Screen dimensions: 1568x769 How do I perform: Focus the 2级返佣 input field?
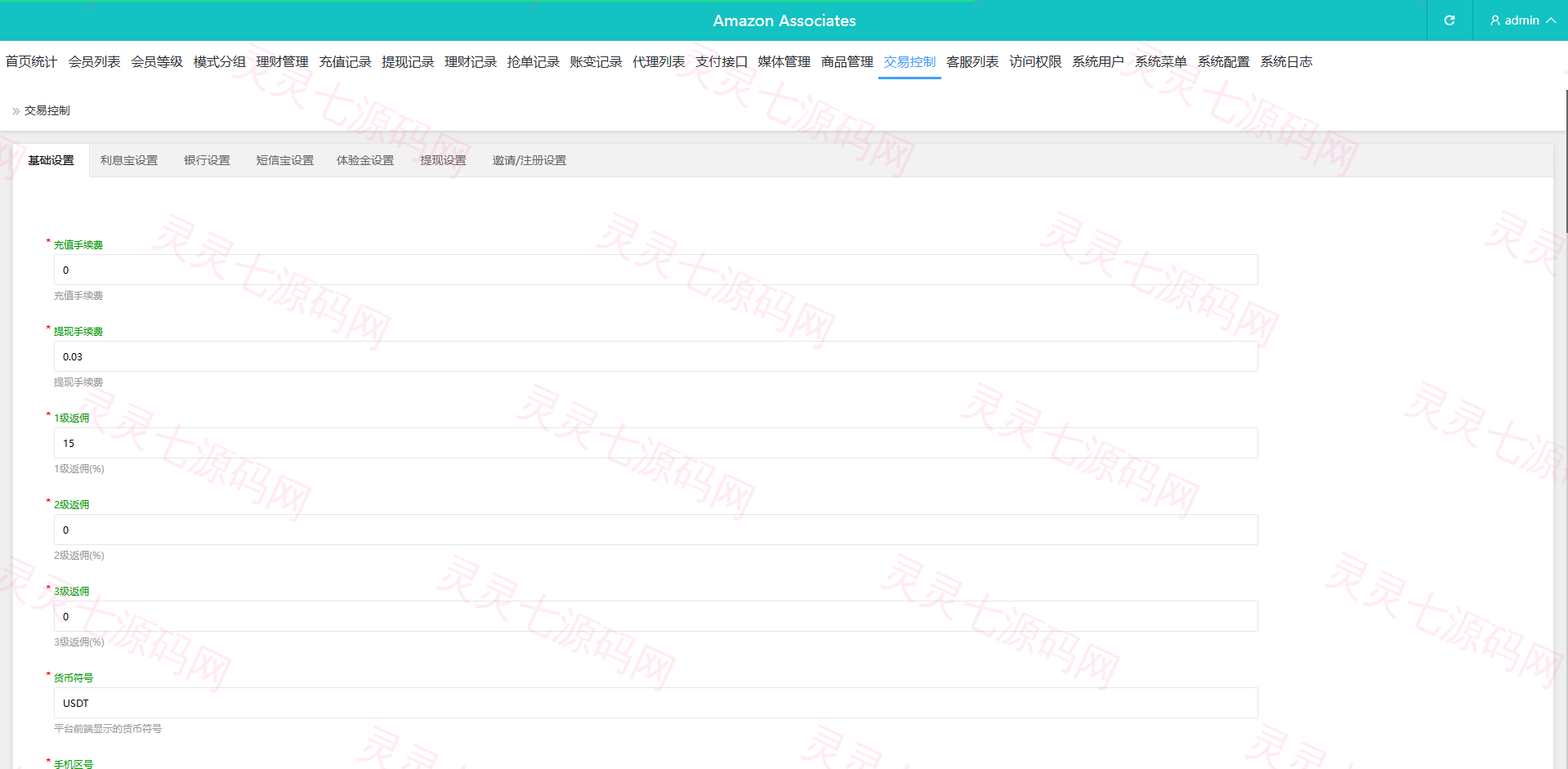point(655,530)
